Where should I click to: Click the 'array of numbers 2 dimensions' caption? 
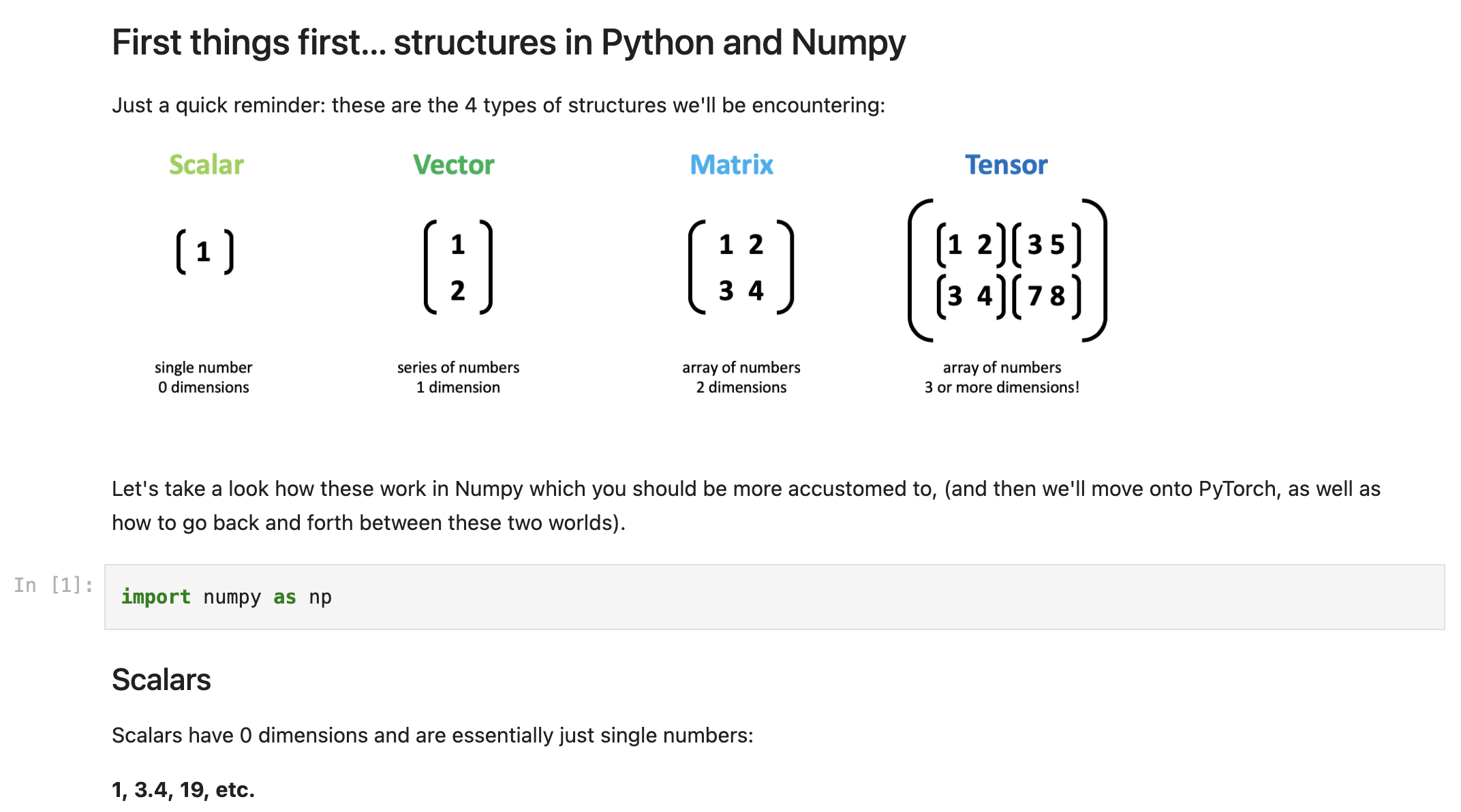[741, 377]
